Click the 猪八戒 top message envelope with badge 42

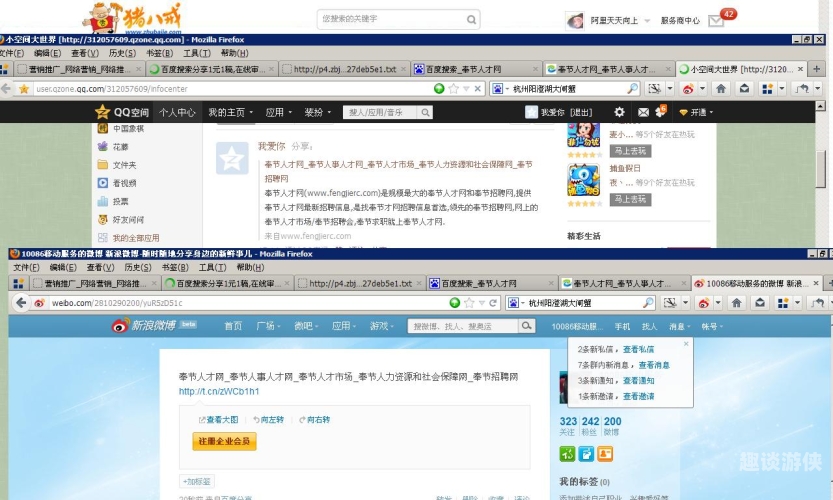(x=716, y=21)
